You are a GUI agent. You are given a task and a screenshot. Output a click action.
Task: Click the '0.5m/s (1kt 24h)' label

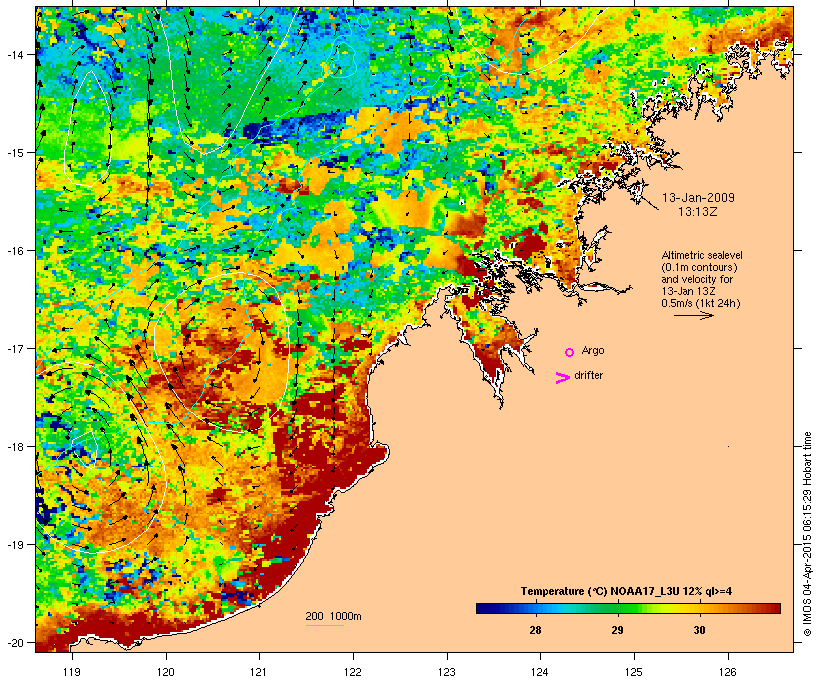(701, 303)
